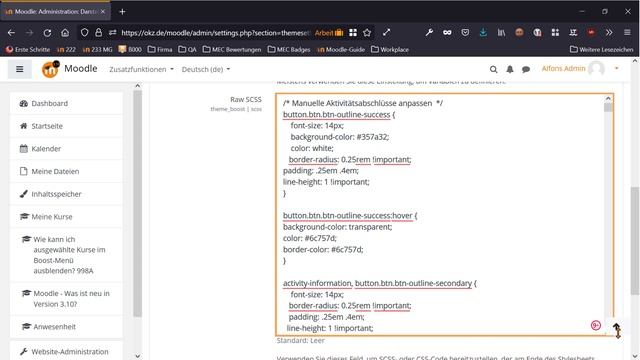Open a new browser tab

tap(122, 12)
